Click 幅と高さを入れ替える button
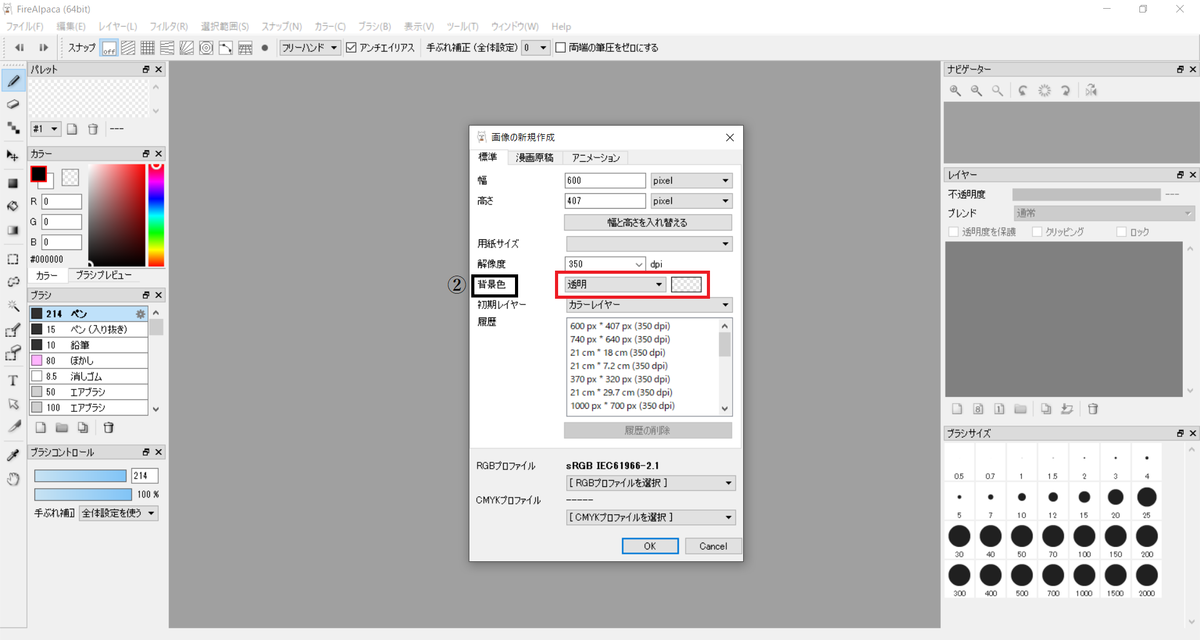The width and height of the screenshot is (1200, 640). [648, 222]
